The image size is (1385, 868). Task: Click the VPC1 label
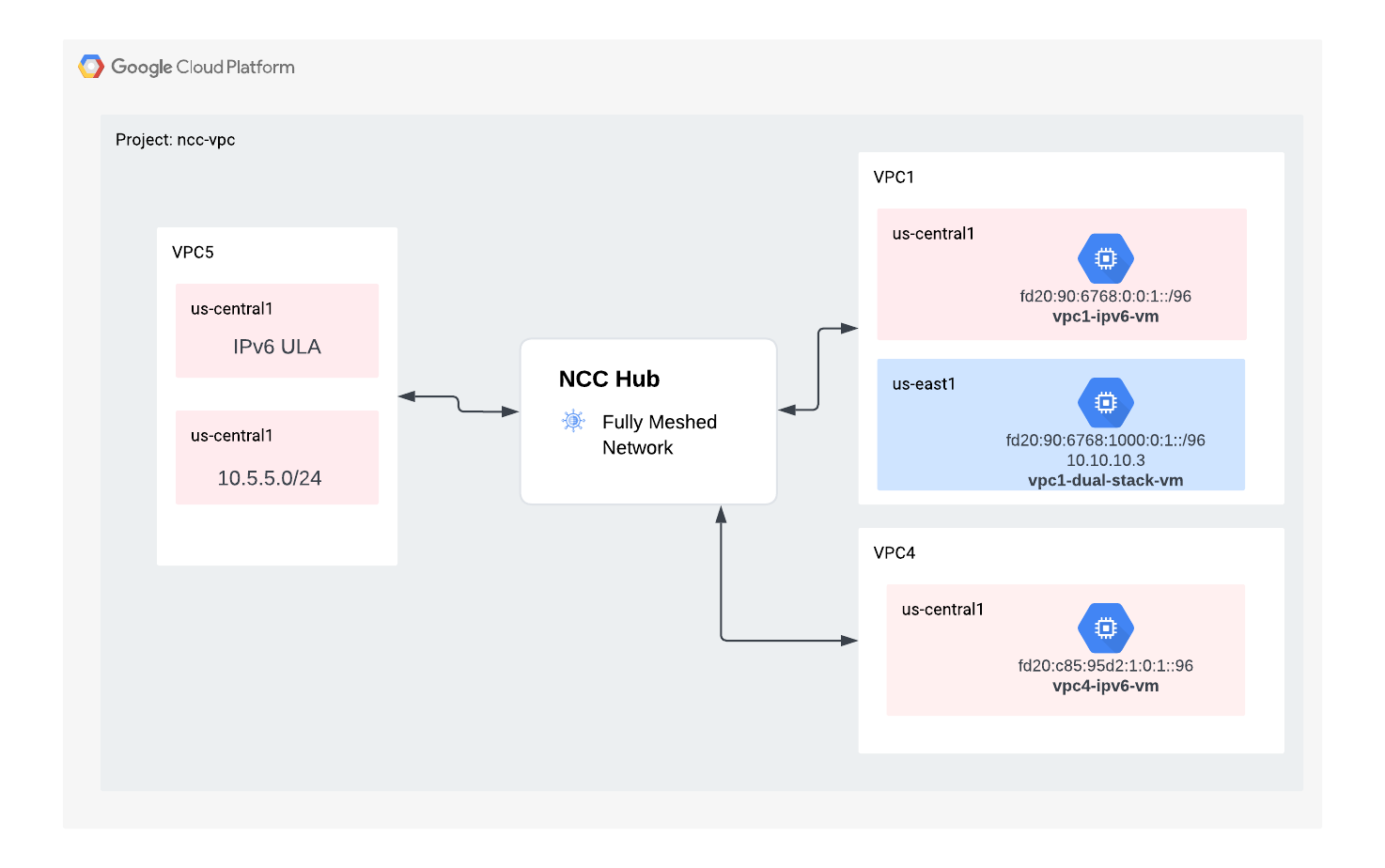click(894, 177)
